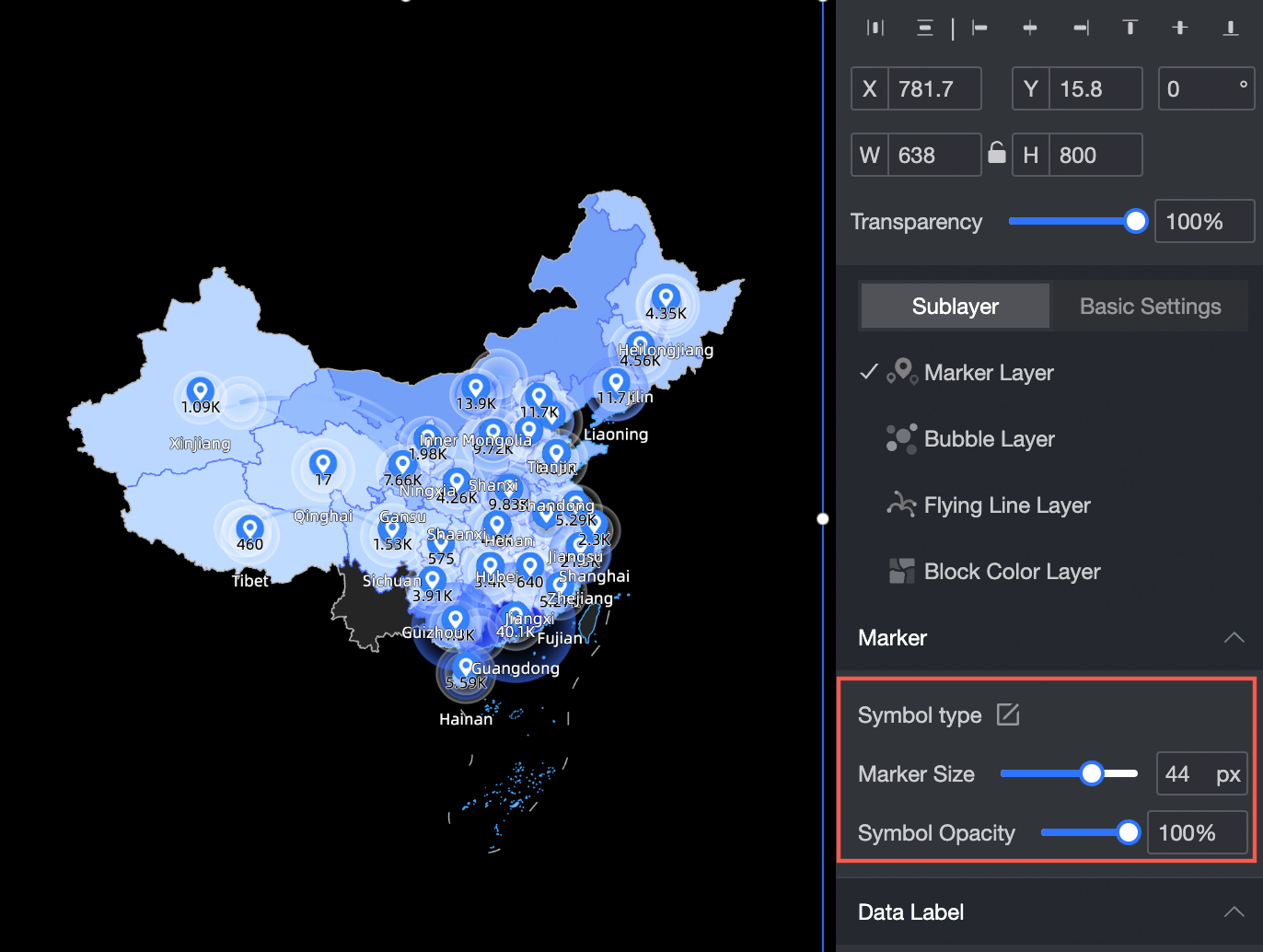The height and width of the screenshot is (952, 1263).
Task: Click the Xinjiang map marker
Action: (x=201, y=390)
